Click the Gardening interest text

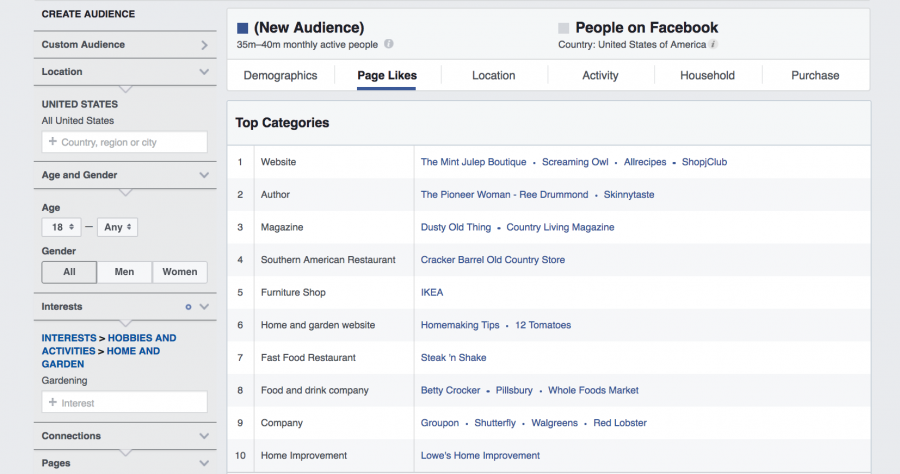tap(64, 380)
